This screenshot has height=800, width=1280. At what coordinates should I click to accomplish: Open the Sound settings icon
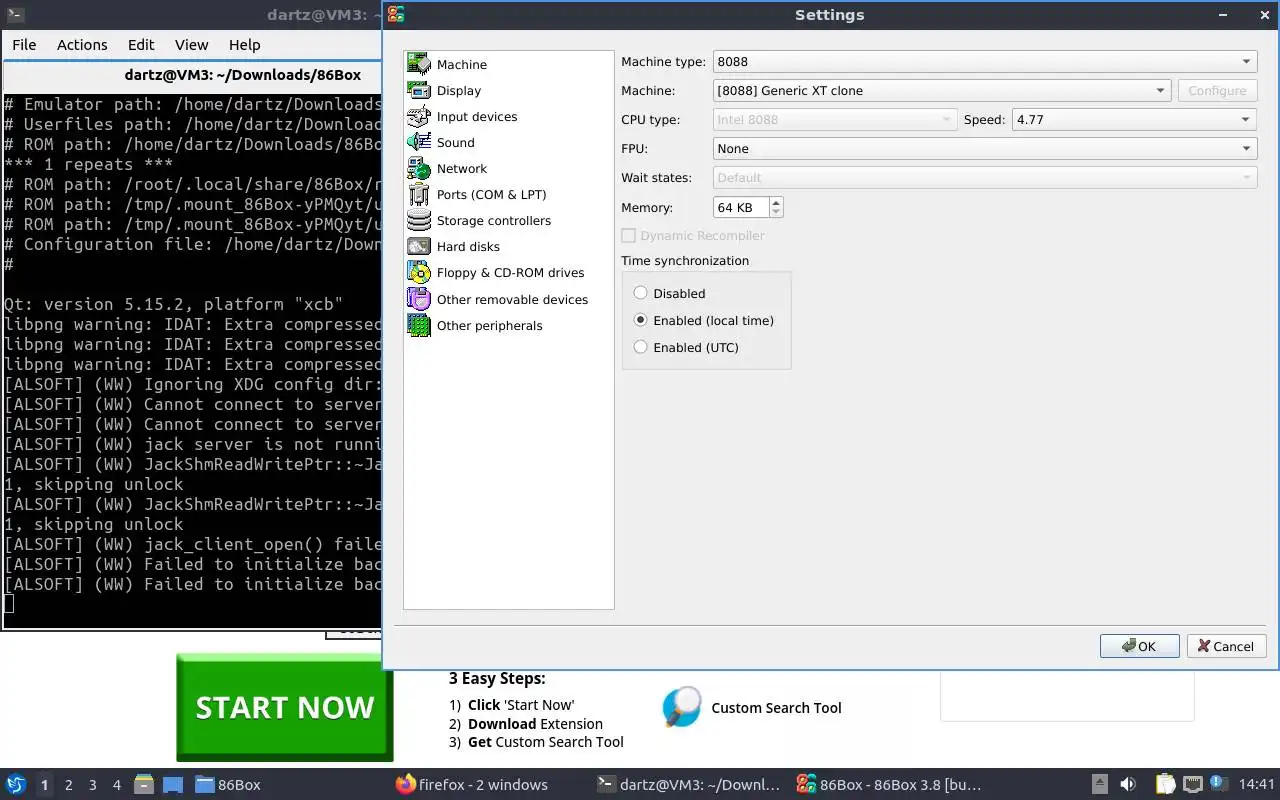[x=419, y=142]
